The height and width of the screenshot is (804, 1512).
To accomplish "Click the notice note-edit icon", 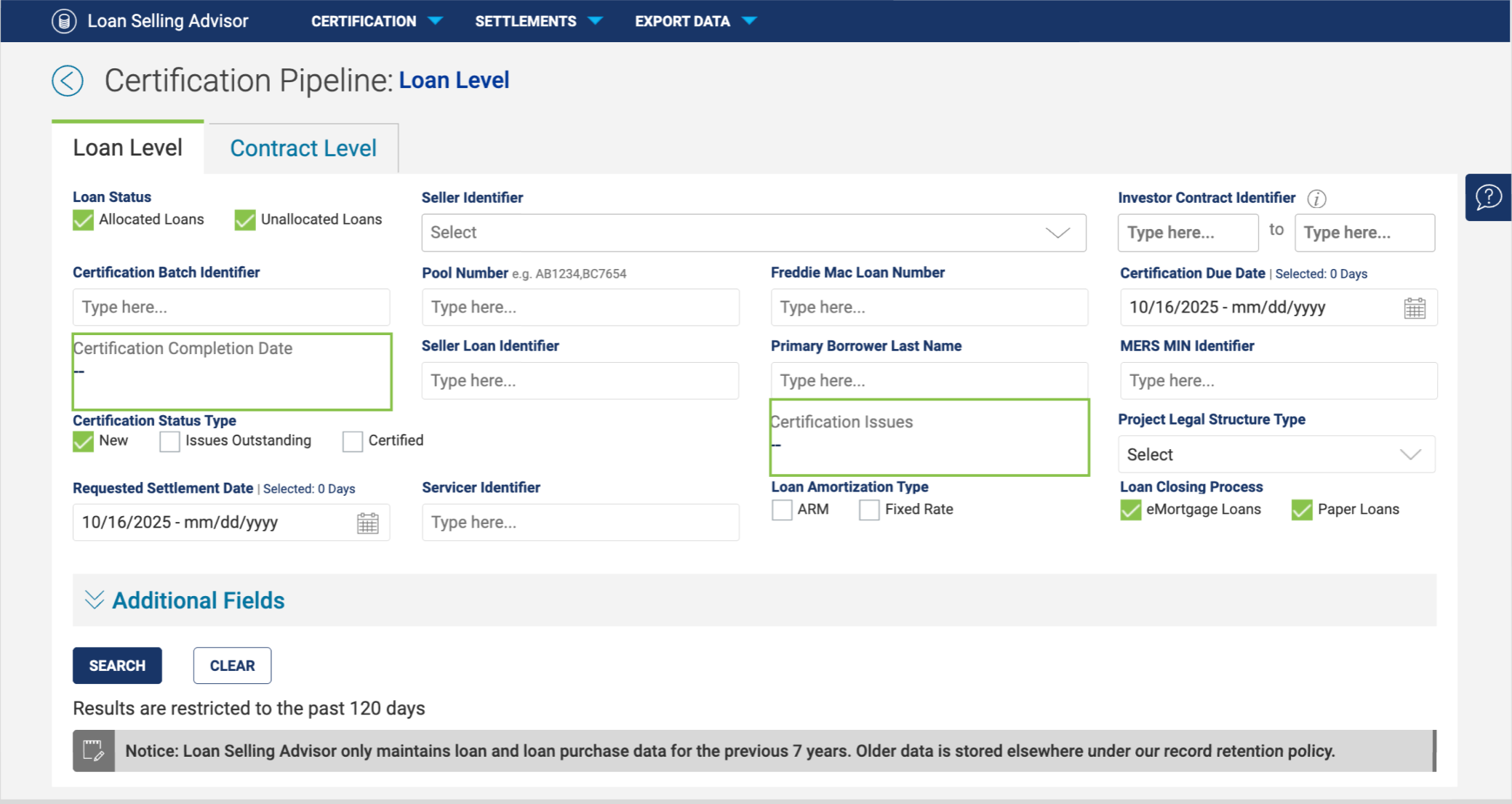I will [x=94, y=751].
